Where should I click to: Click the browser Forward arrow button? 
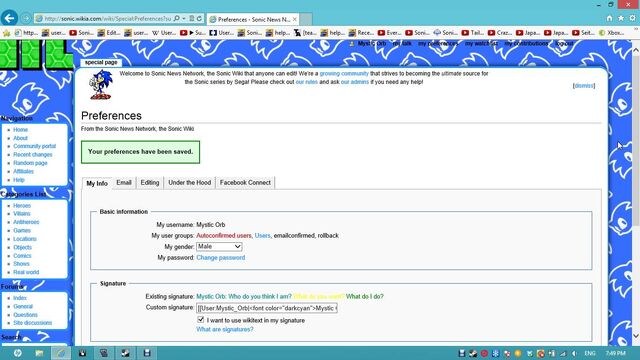click(x=26, y=18)
